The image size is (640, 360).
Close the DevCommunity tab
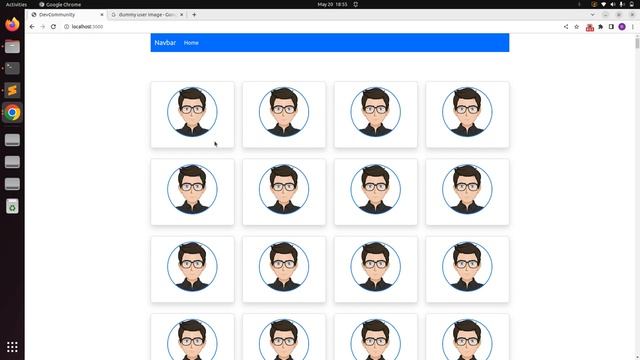coord(102,15)
